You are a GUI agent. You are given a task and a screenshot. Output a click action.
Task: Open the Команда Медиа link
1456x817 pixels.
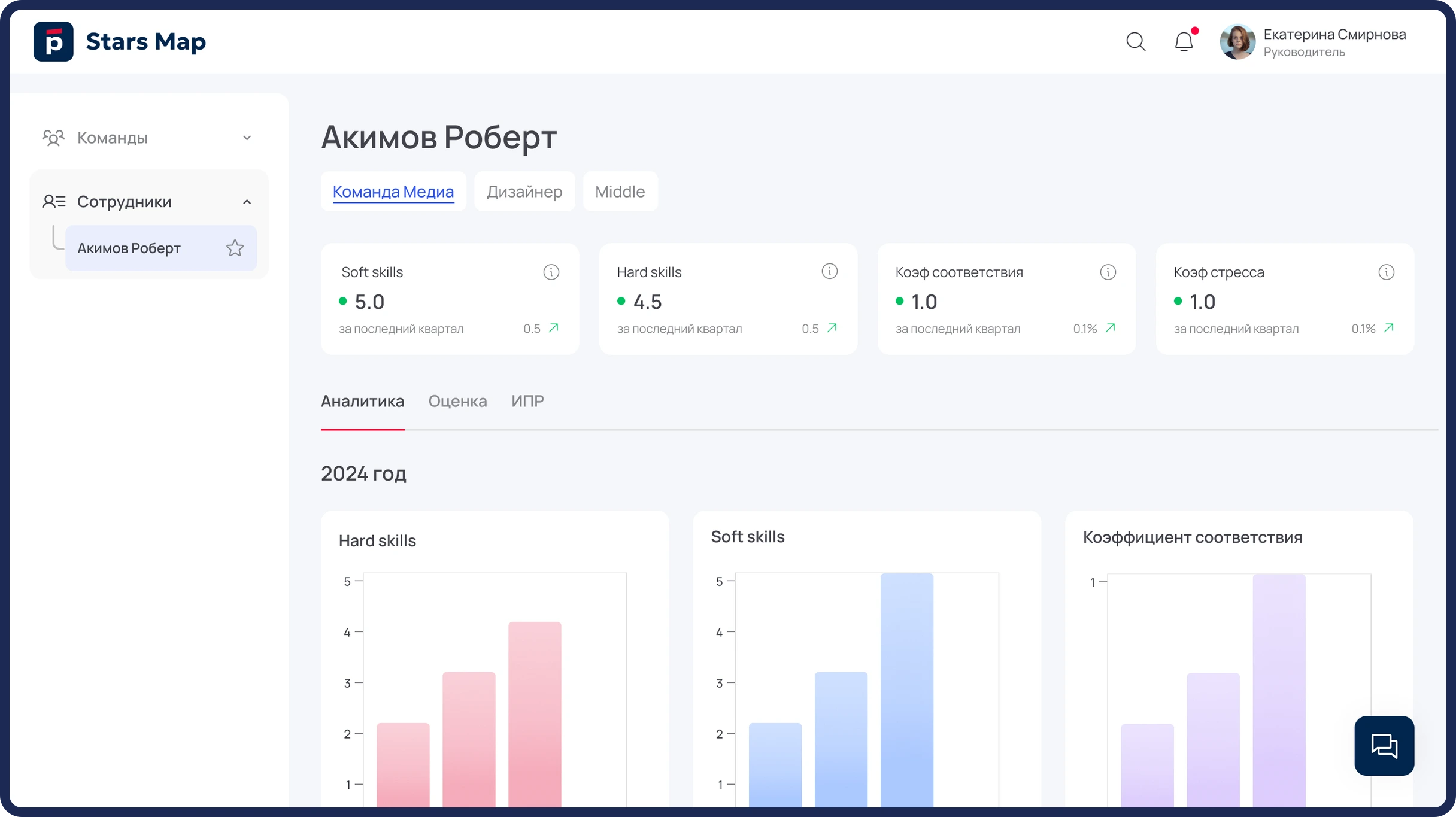(x=393, y=192)
